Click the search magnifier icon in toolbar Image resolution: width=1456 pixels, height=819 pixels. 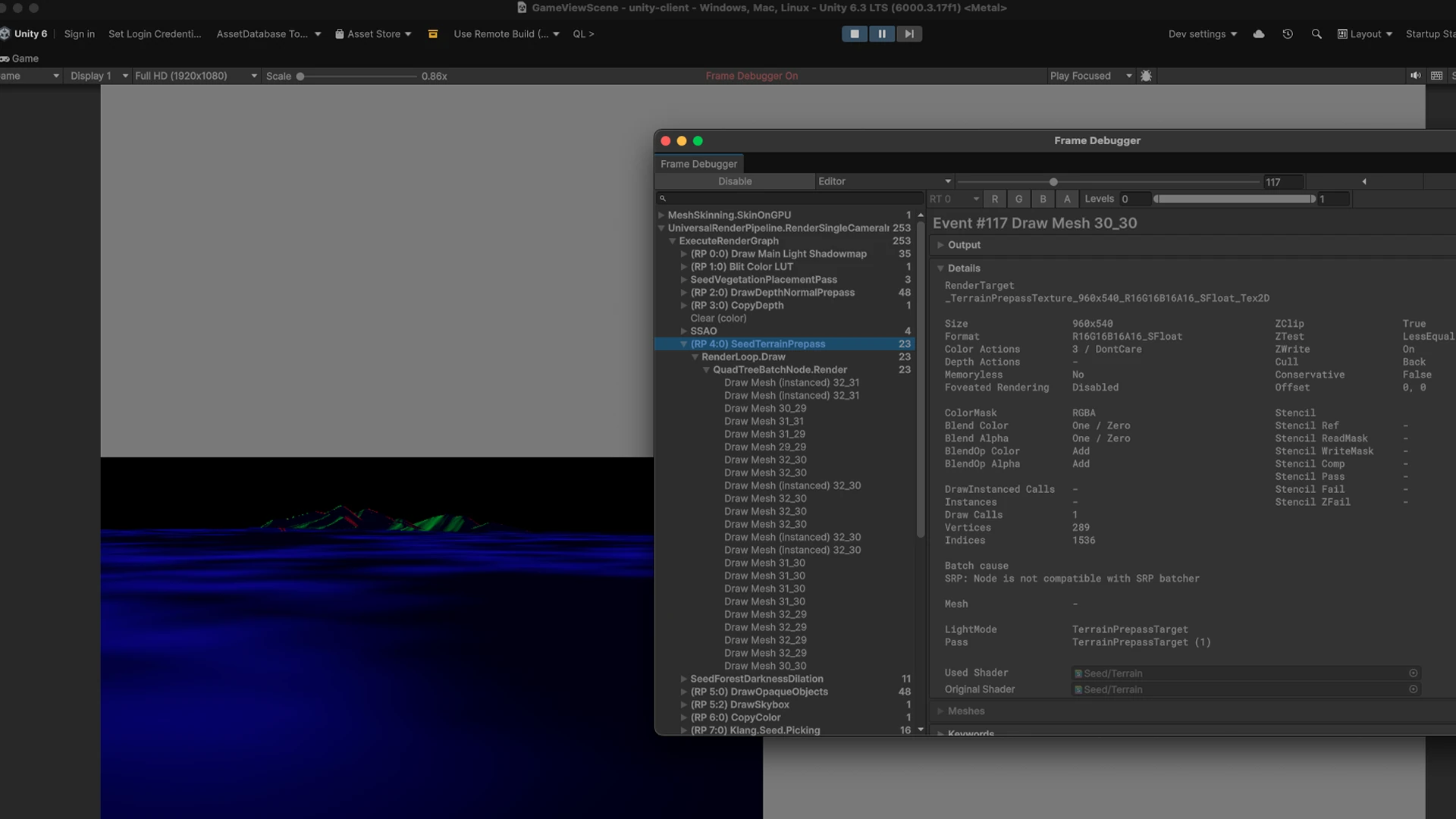pos(1316,34)
